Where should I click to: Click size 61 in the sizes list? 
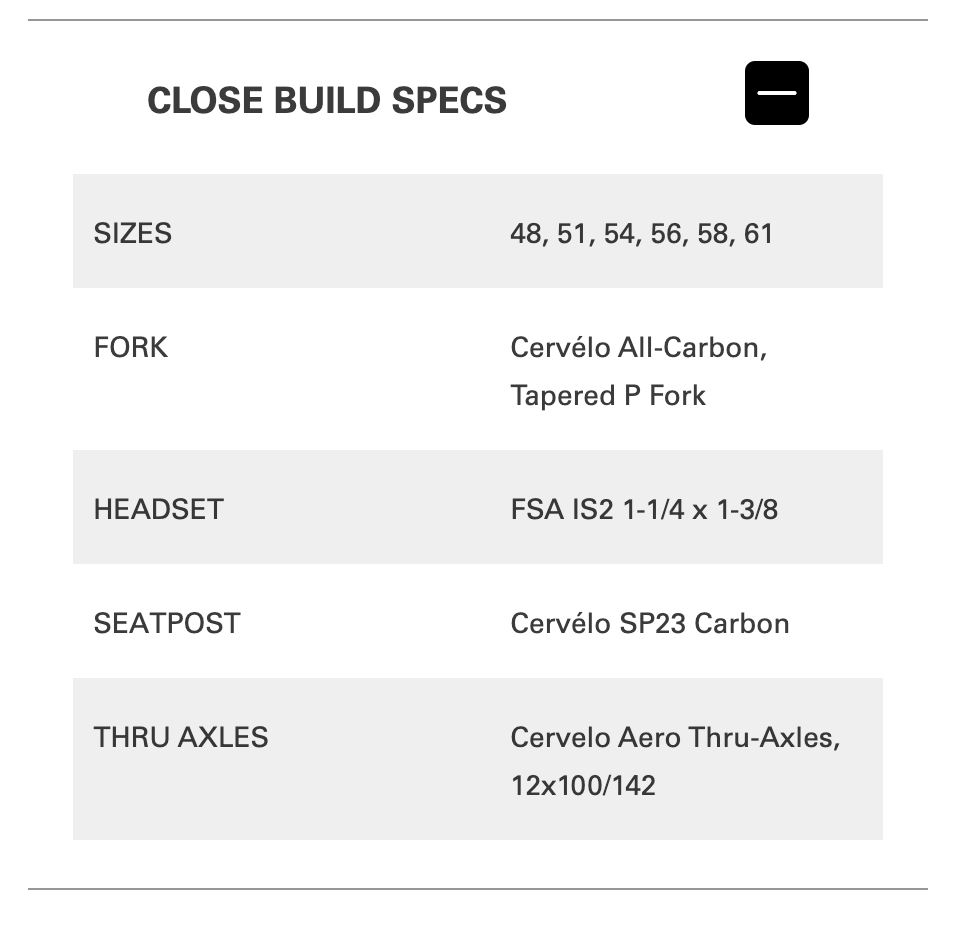coord(758,234)
